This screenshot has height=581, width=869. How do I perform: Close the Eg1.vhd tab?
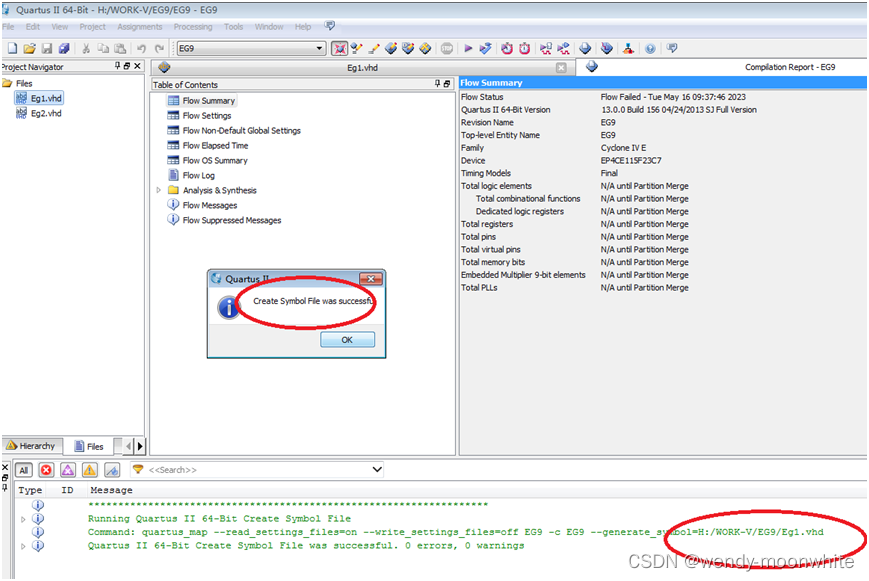pyautogui.click(x=561, y=68)
